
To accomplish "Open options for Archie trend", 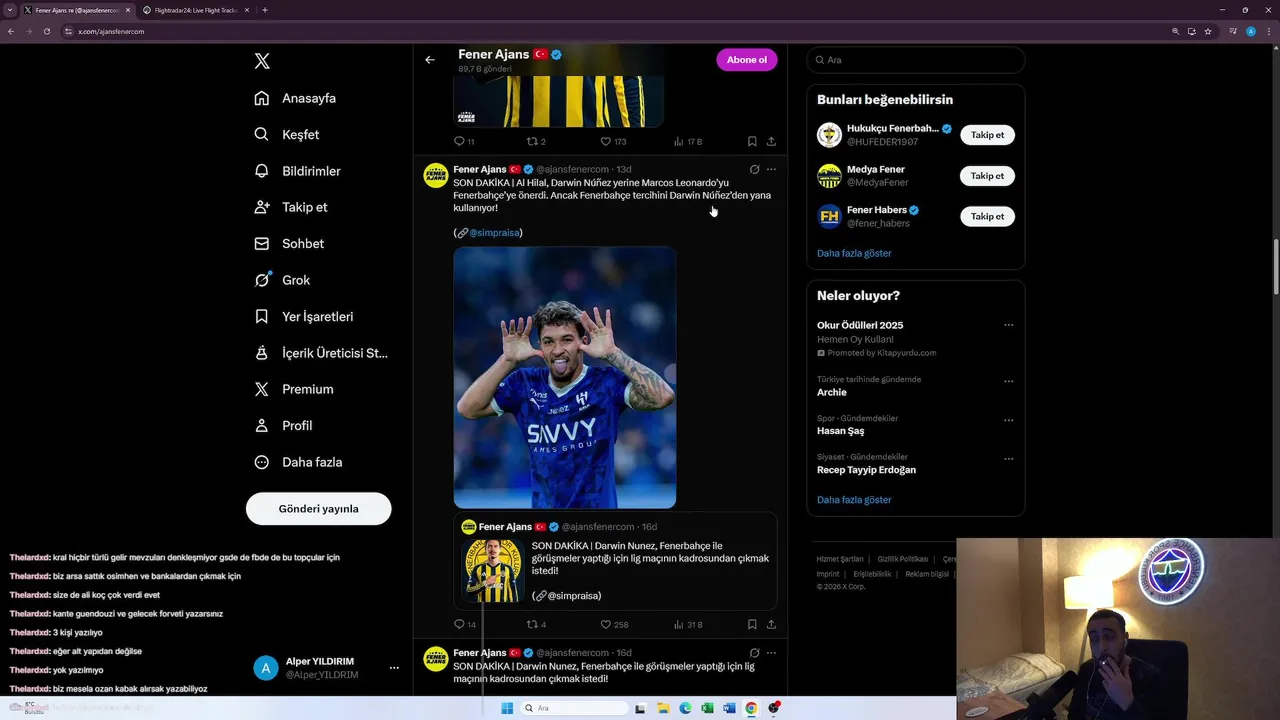I will pos(1008,381).
